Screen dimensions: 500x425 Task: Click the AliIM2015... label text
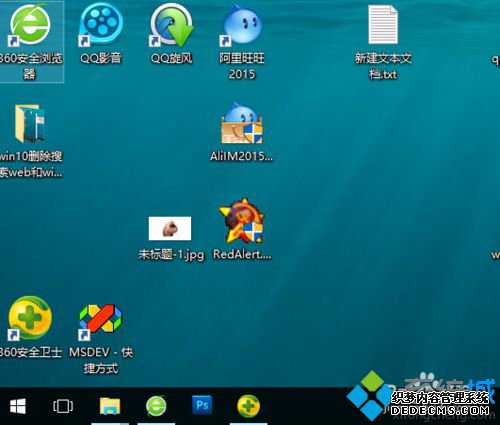click(241, 156)
